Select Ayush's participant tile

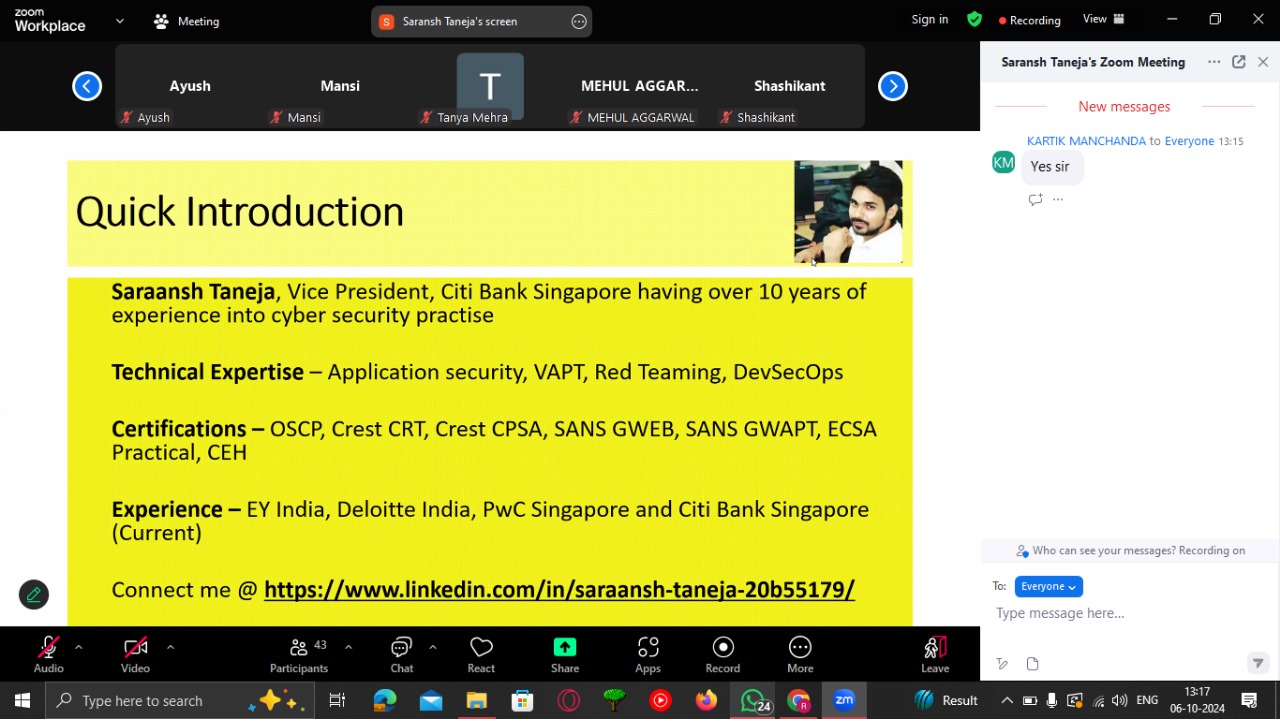(190, 87)
